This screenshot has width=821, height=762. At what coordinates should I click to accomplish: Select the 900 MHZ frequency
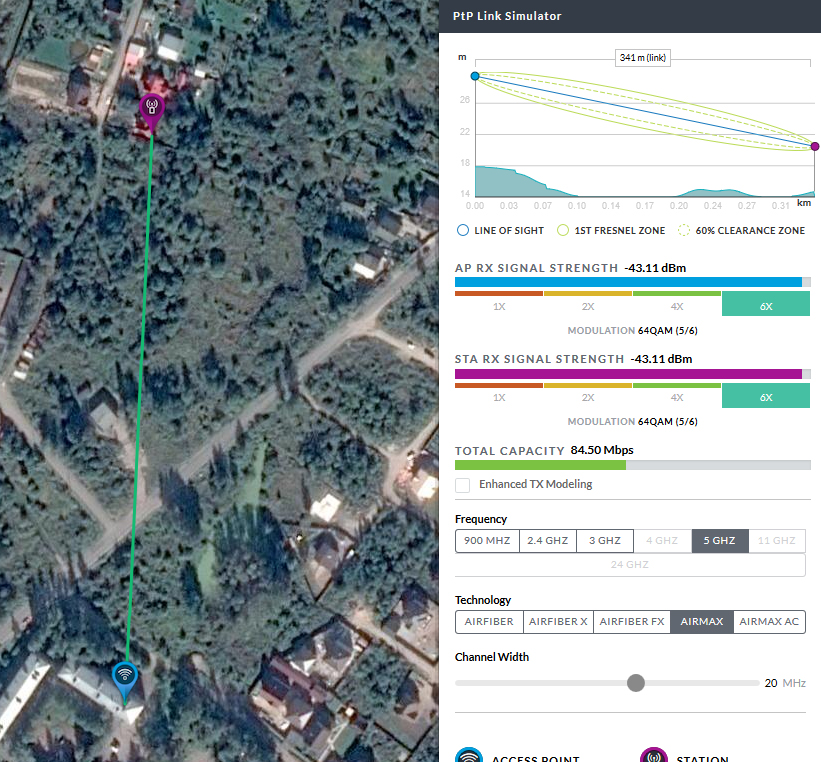pyautogui.click(x=487, y=540)
